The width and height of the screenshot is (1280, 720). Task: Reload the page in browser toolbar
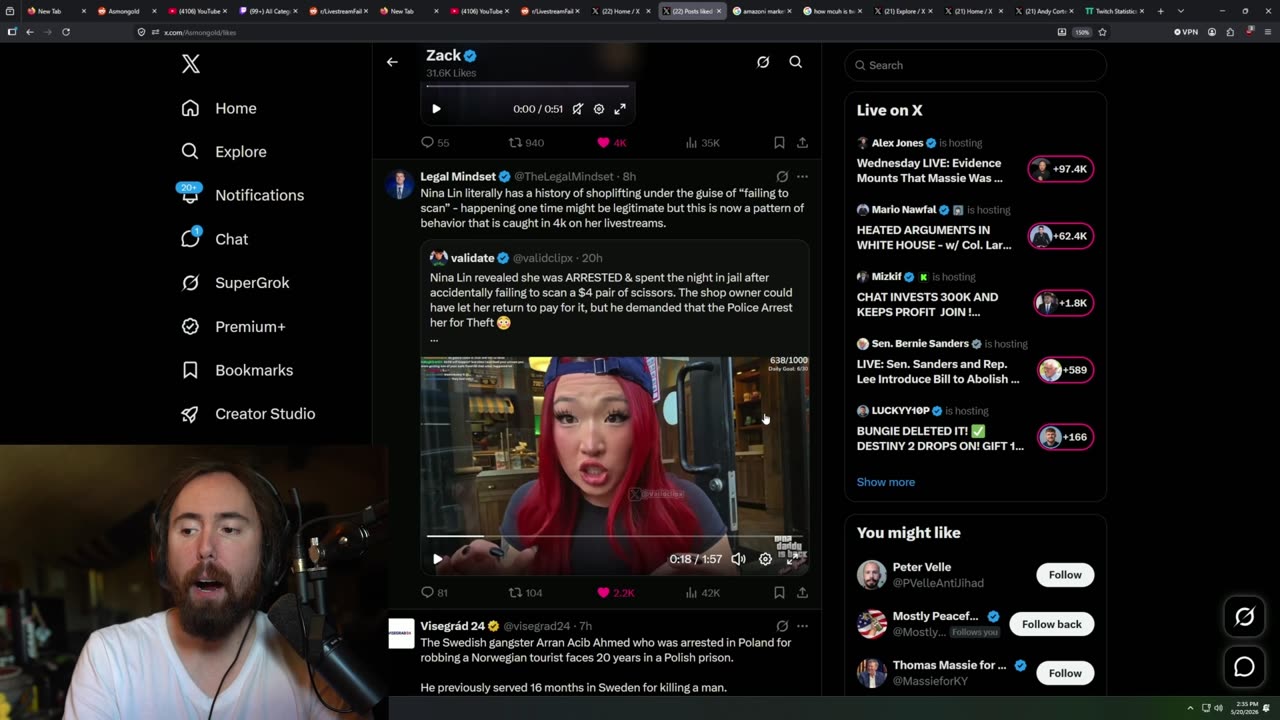[66, 32]
